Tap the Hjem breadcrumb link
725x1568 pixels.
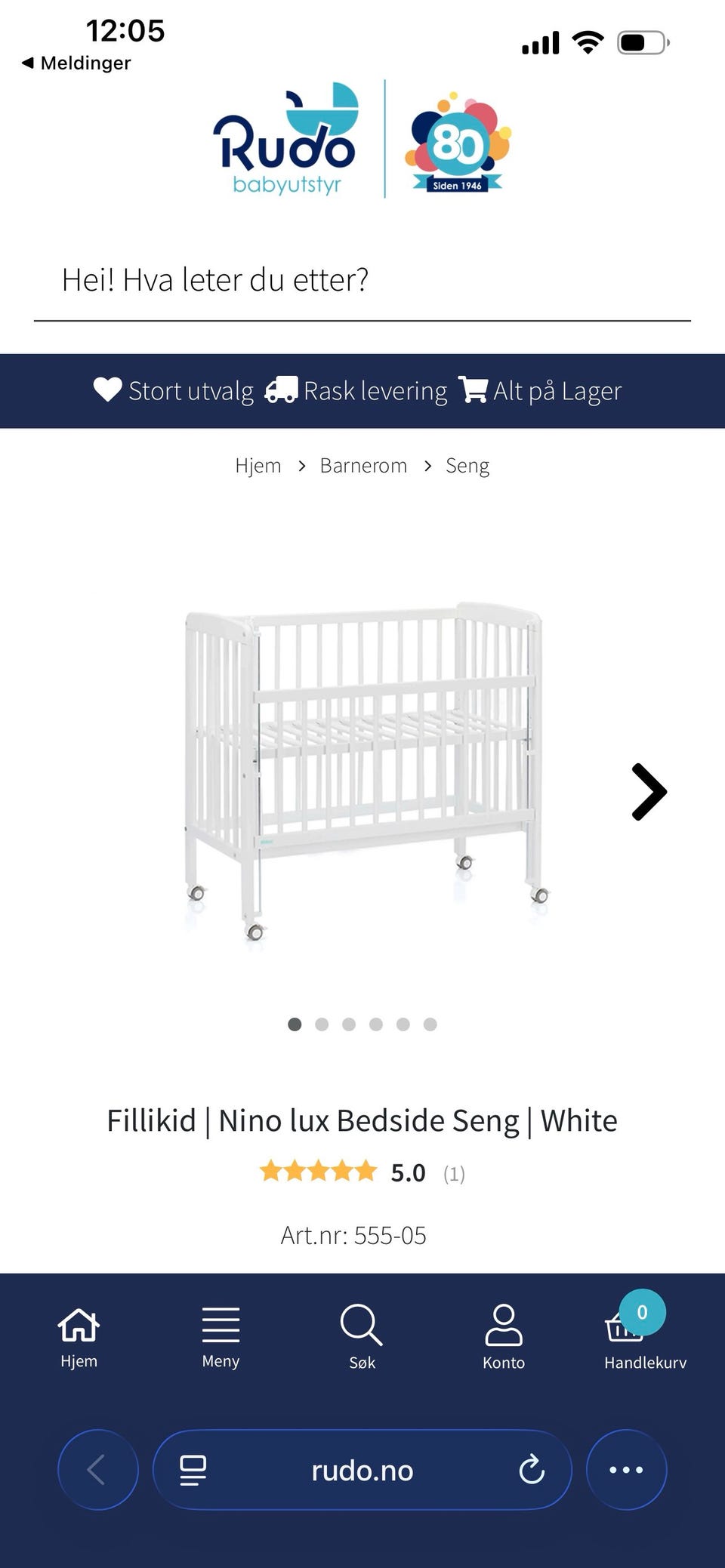(258, 466)
